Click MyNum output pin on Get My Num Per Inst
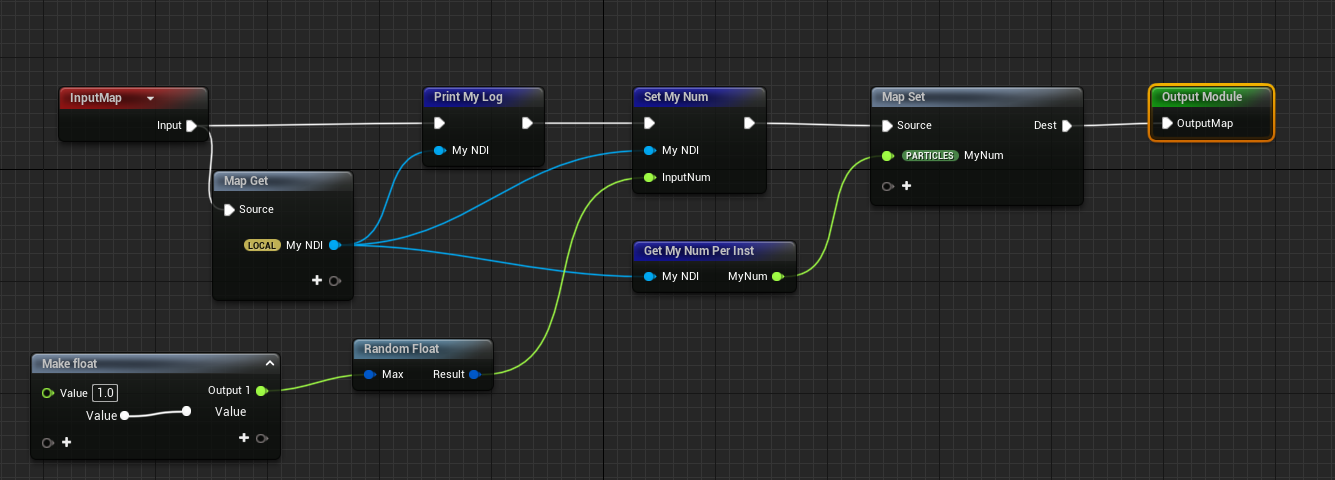 777,276
